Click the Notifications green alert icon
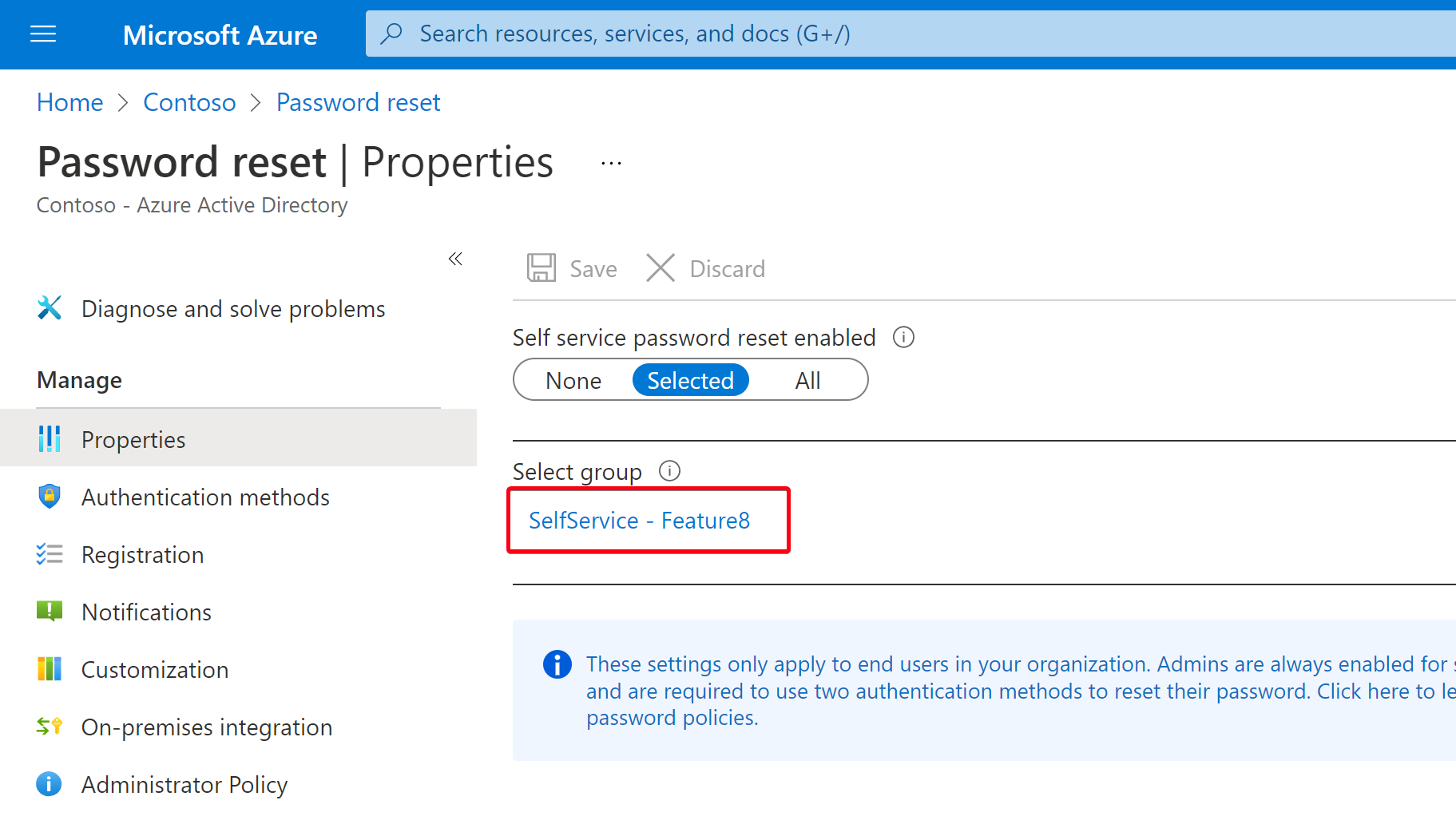Viewport: 1456px width, 828px height. [50, 612]
